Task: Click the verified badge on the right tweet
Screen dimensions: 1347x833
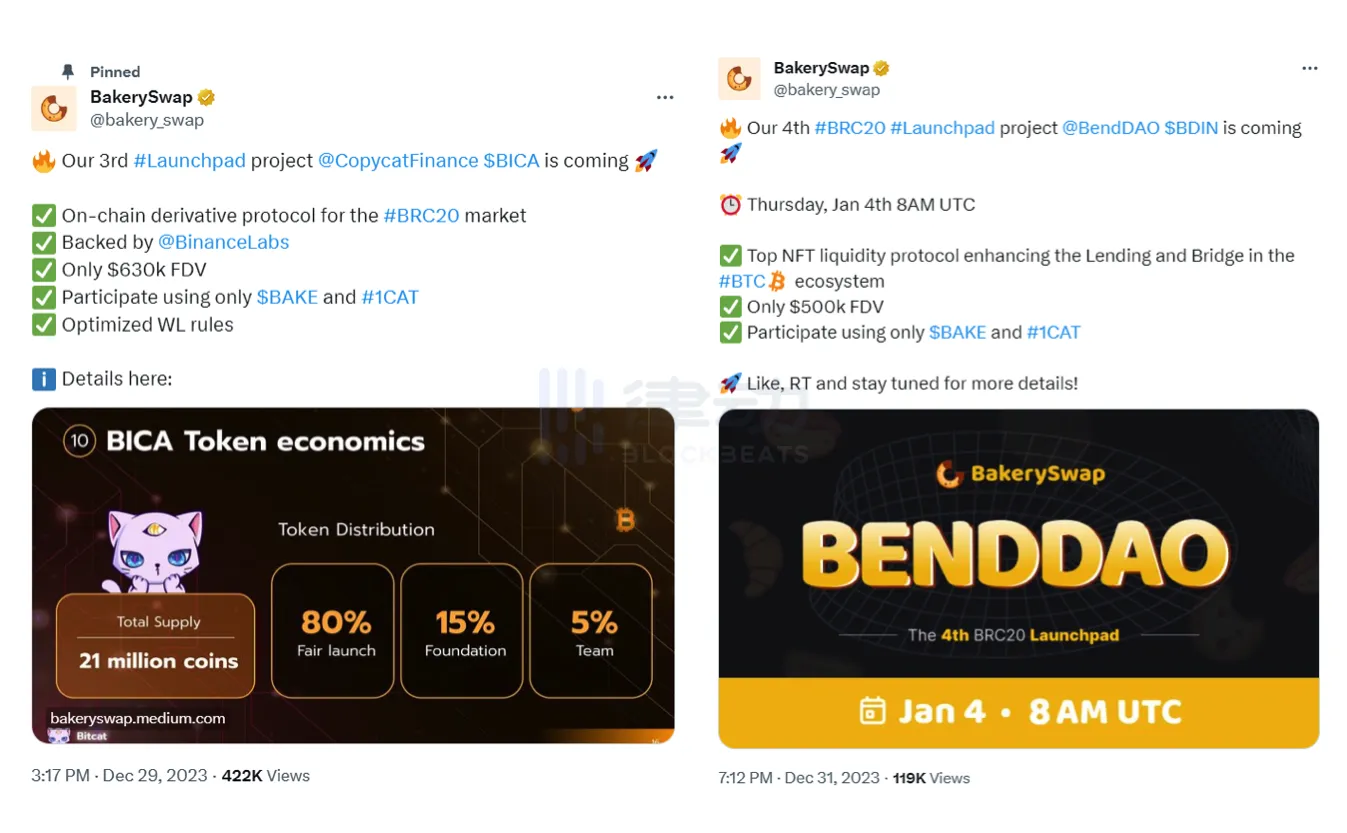Action: pos(881,68)
